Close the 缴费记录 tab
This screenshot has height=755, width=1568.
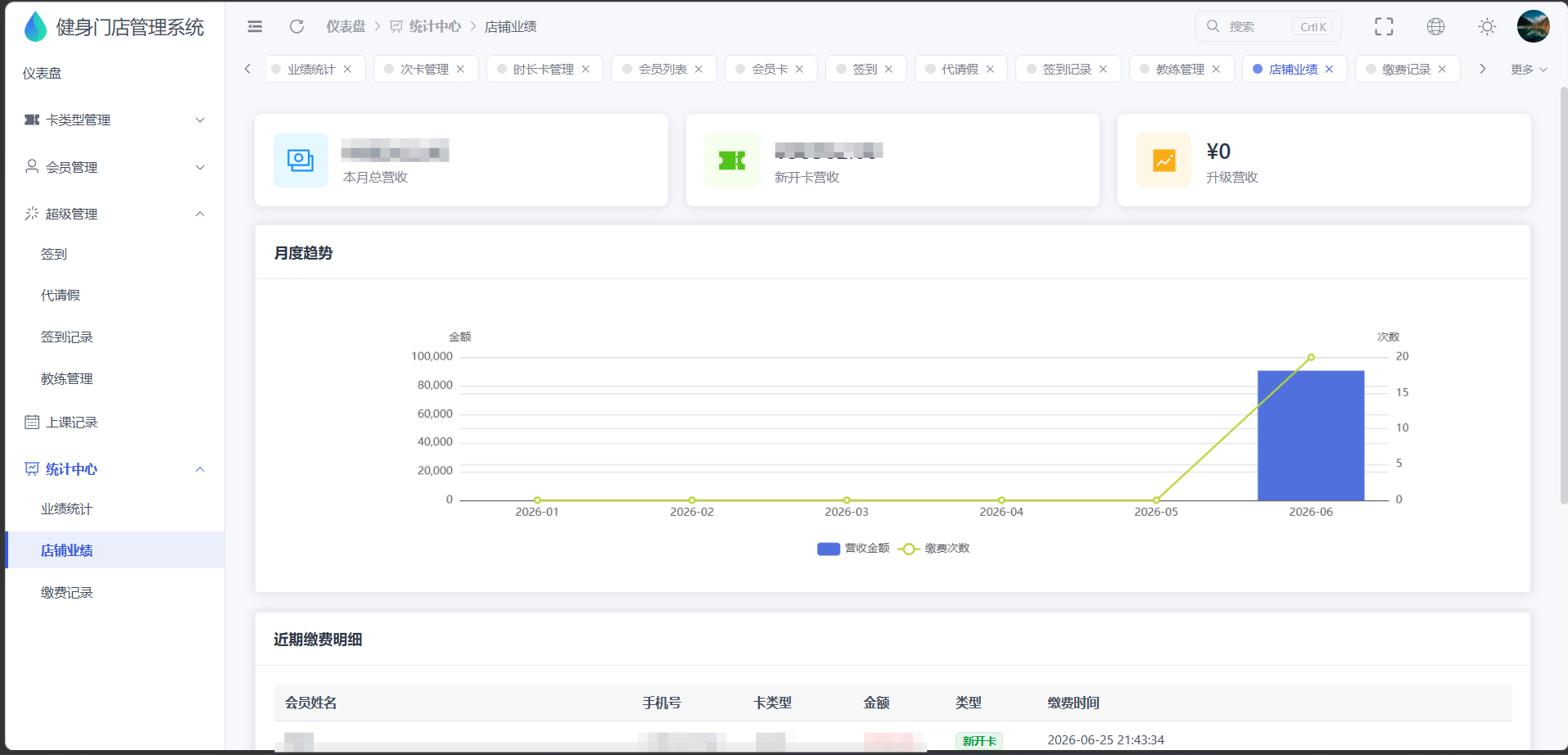coord(1442,69)
